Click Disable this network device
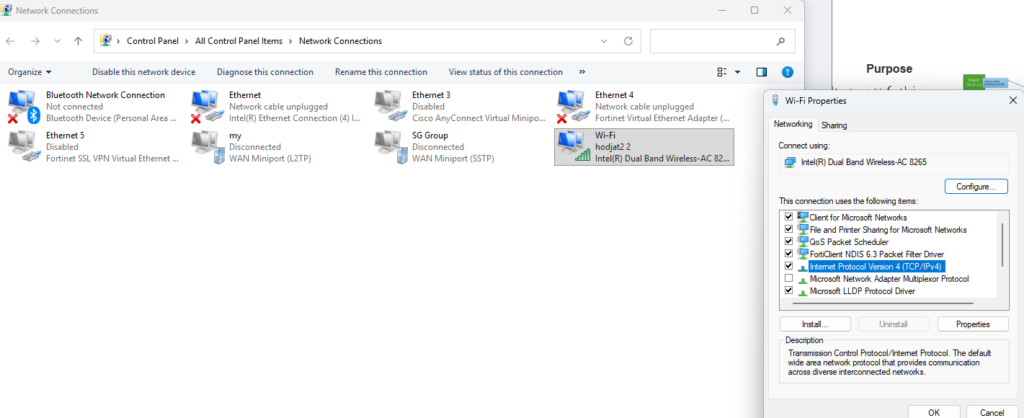1024x418 pixels. [x=144, y=72]
